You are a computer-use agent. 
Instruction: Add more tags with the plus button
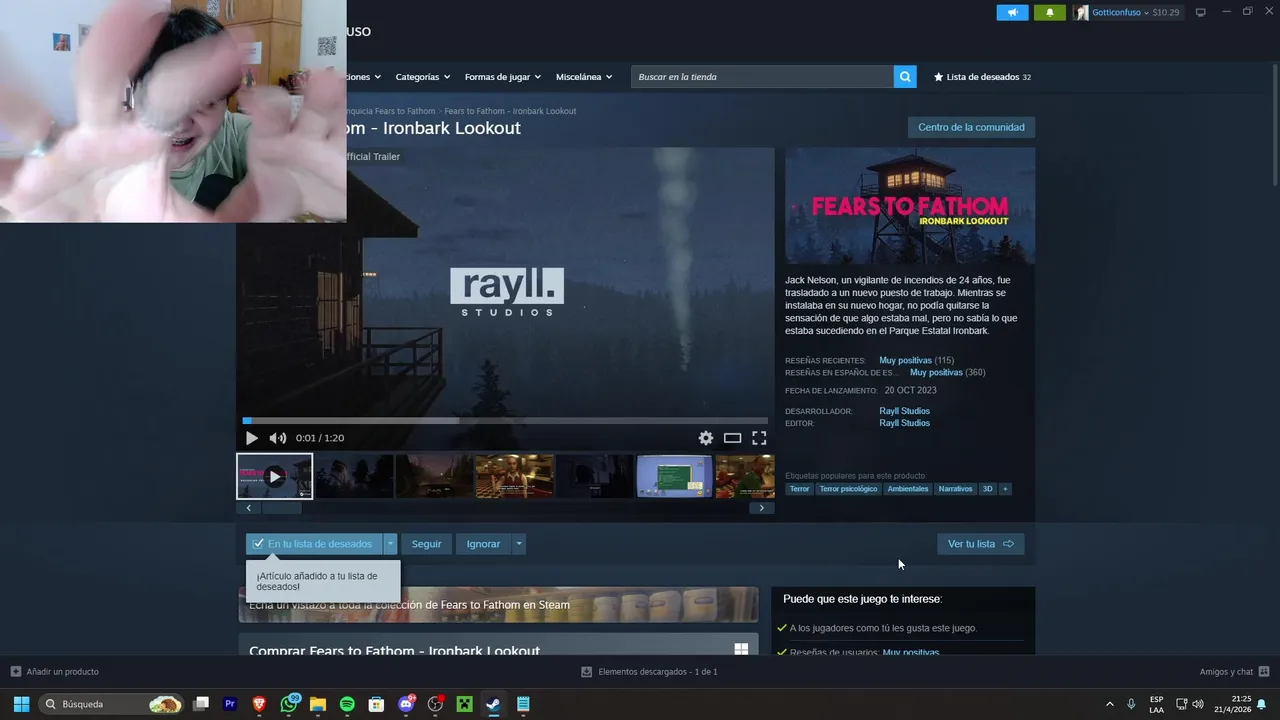click(1005, 489)
